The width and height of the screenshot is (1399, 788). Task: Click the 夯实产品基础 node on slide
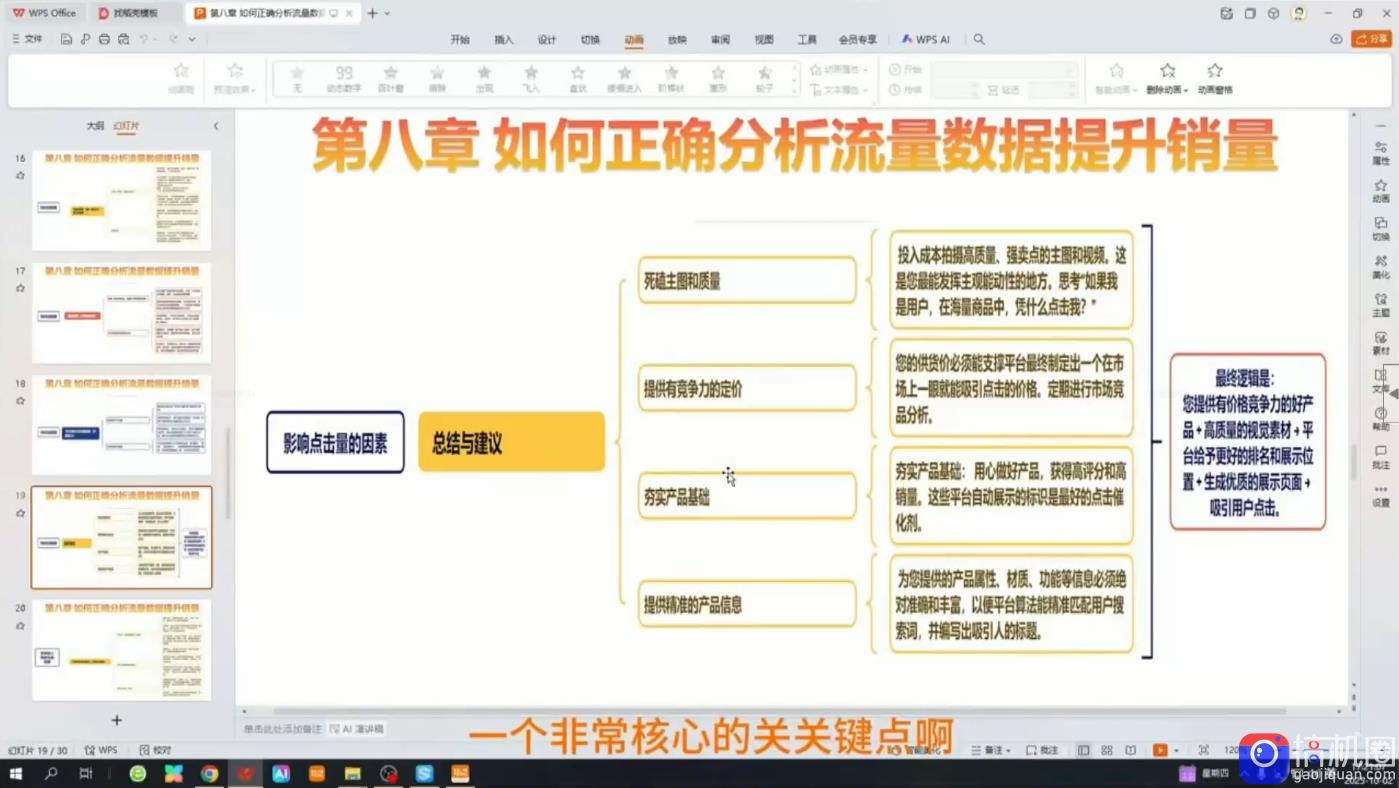point(747,496)
